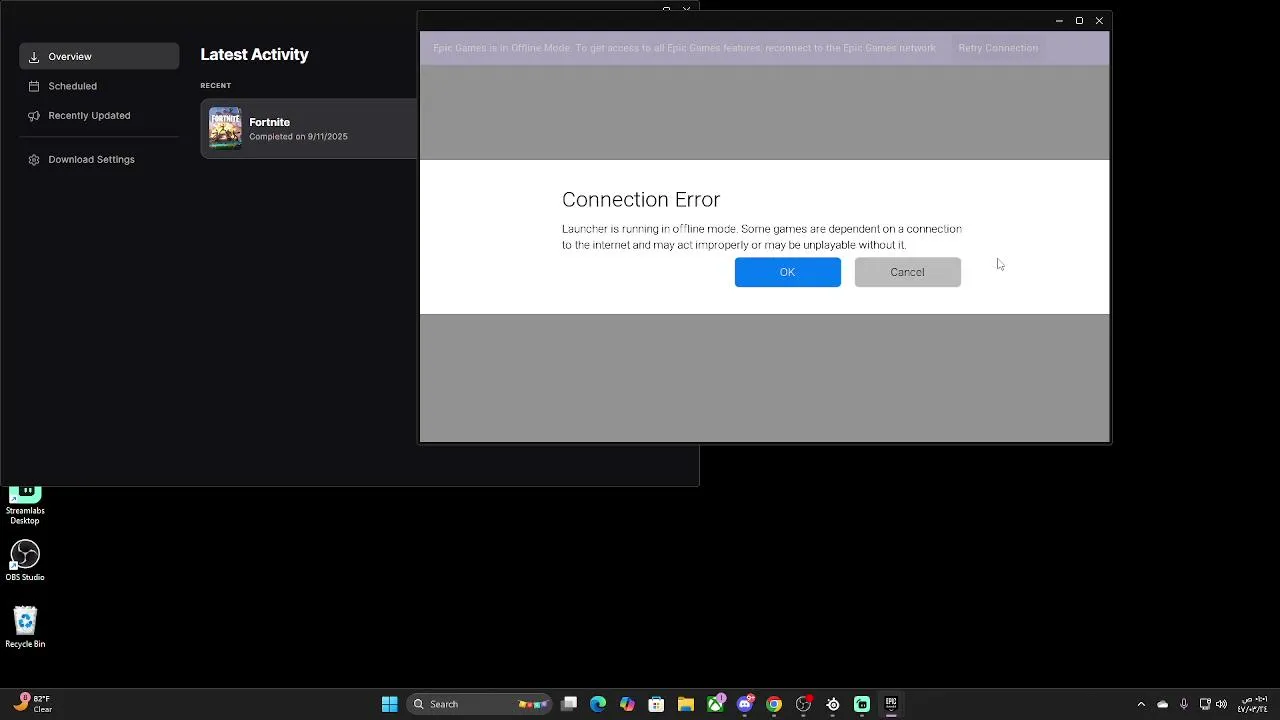Expand the hidden system tray icons

[1141, 704]
